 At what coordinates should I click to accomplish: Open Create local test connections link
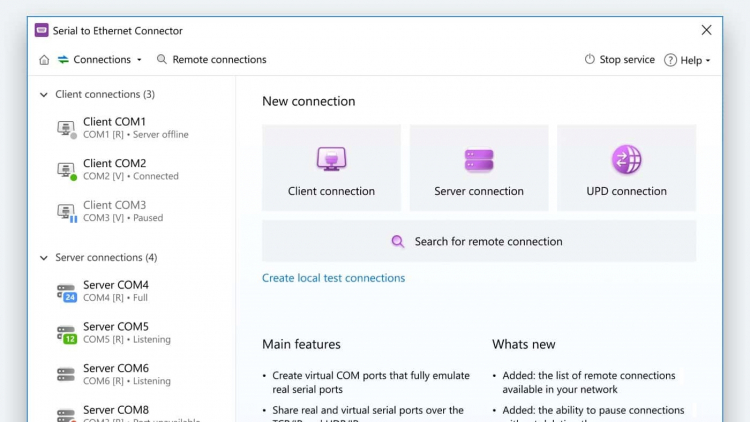[x=333, y=278]
